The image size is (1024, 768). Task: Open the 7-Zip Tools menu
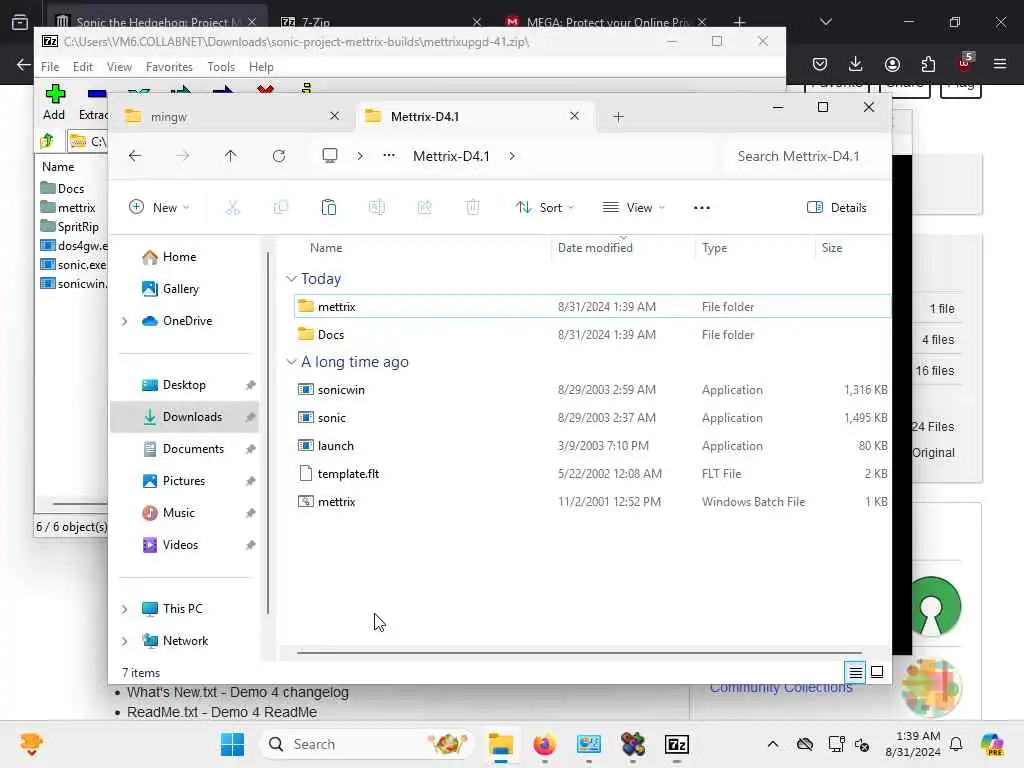click(x=221, y=67)
